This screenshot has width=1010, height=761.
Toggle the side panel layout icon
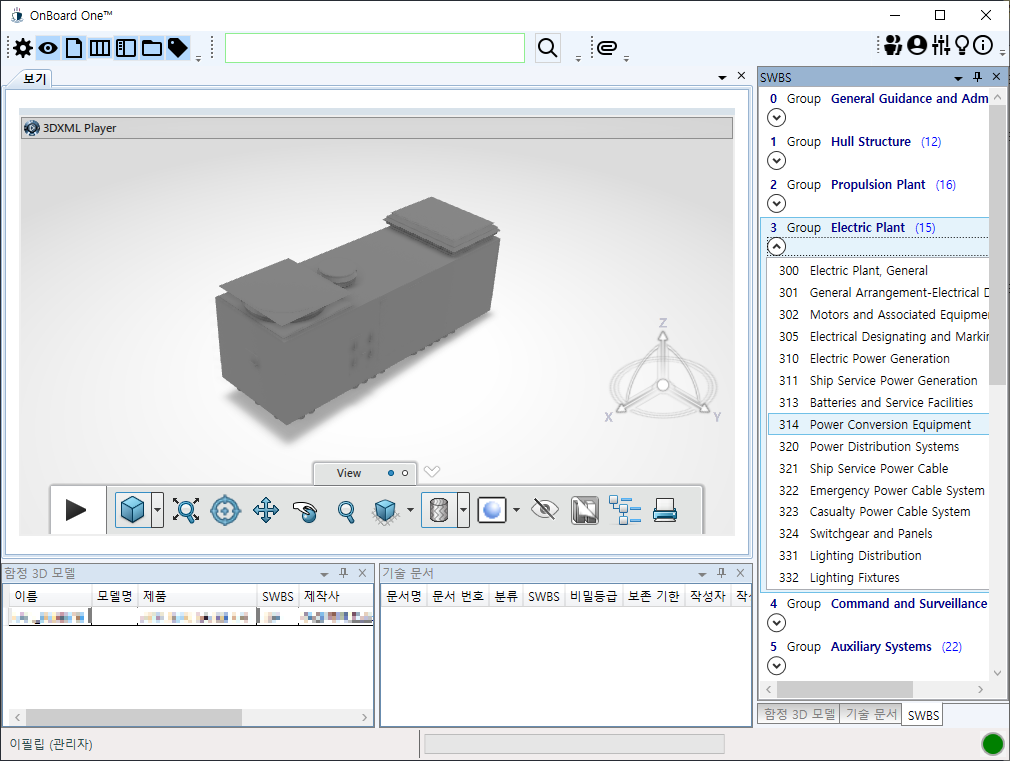(126, 48)
